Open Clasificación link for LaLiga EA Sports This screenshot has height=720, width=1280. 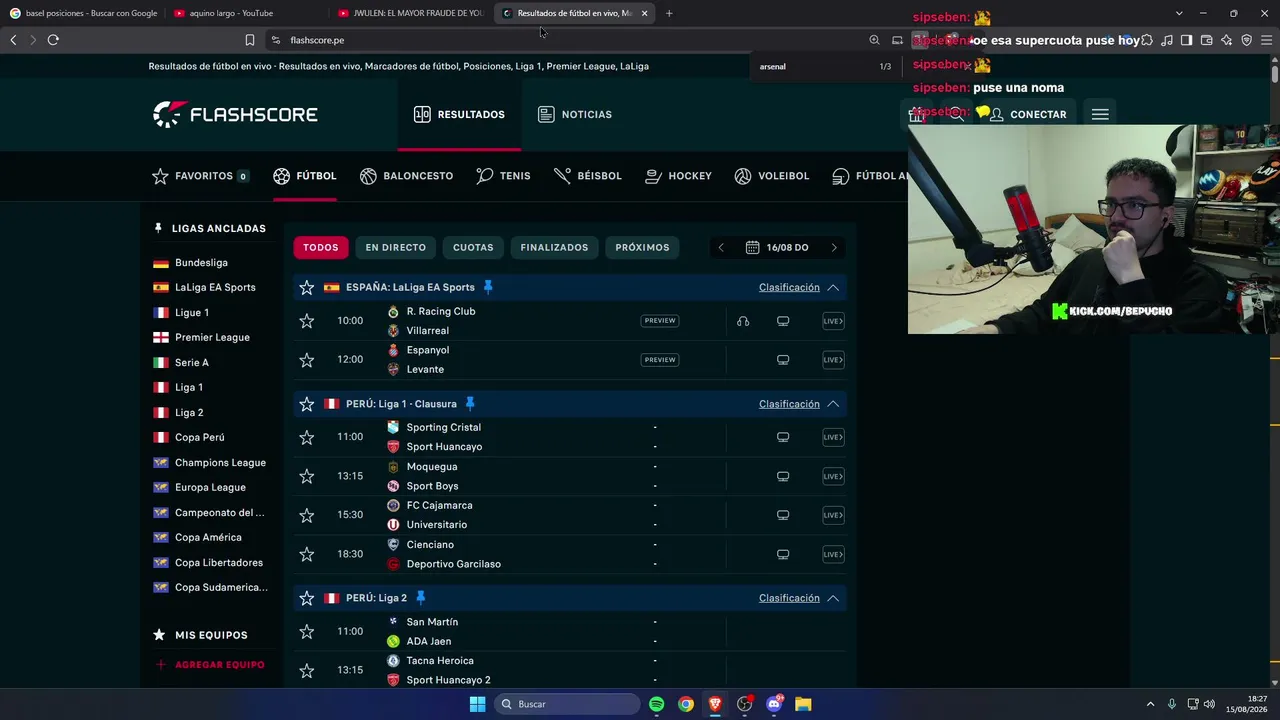point(789,288)
